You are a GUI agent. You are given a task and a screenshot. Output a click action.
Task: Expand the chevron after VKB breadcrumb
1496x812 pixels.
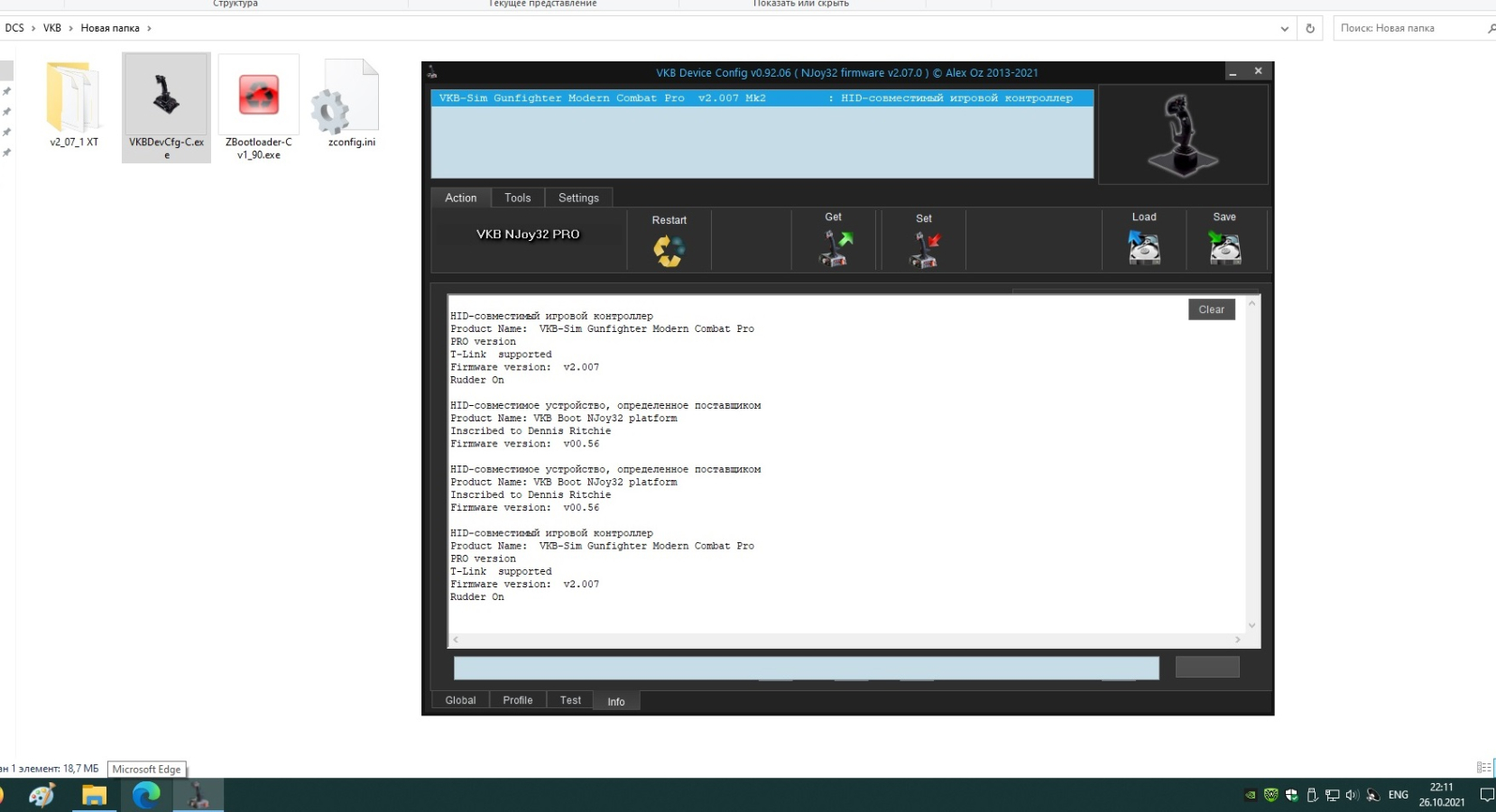(x=70, y=28)
